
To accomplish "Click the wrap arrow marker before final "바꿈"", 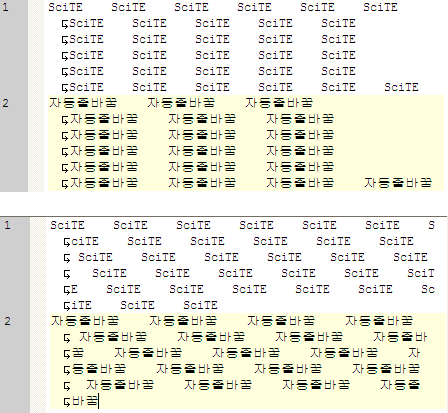I will [x=67, y=402].
